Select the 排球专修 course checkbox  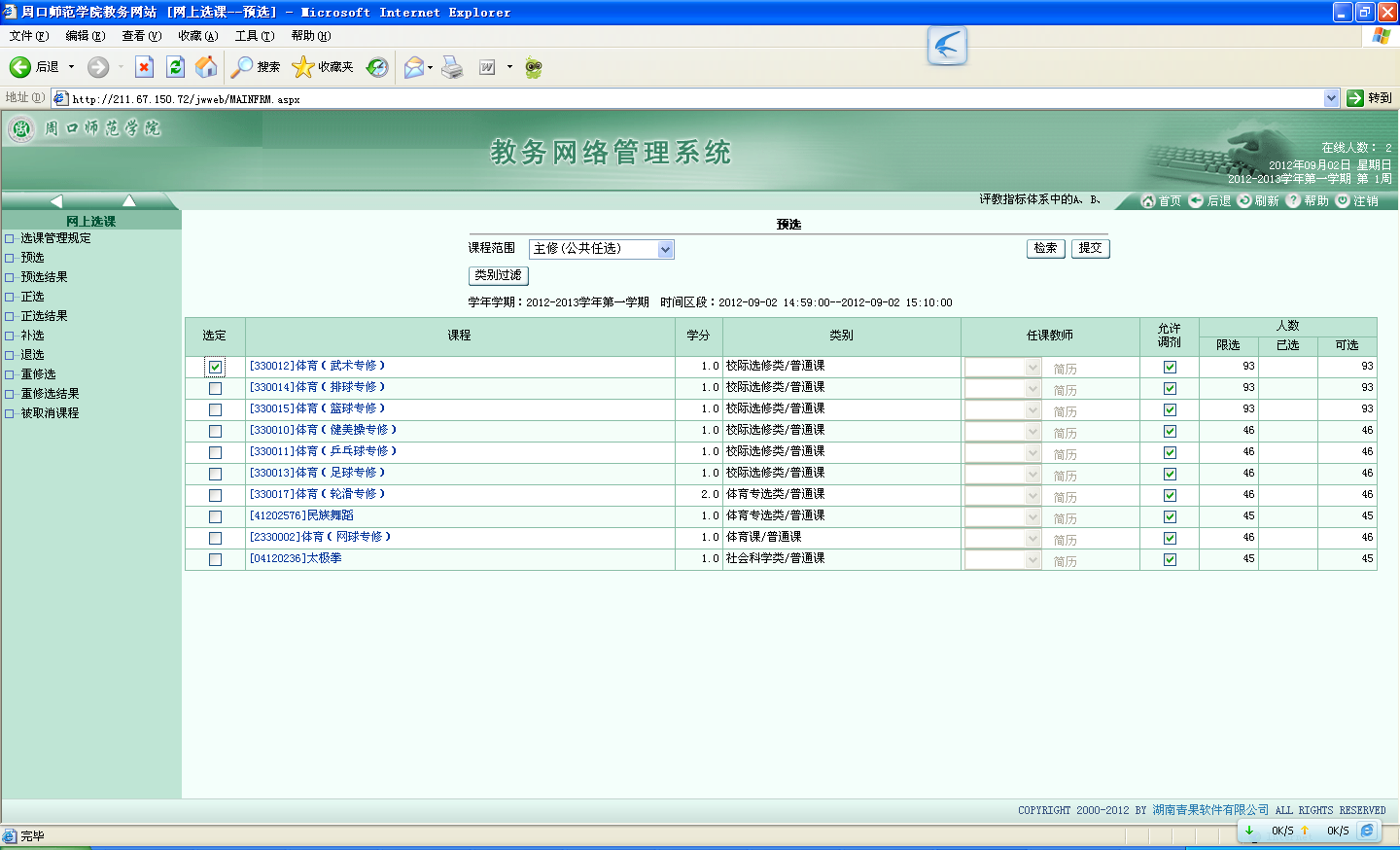[x=215, y=388]
